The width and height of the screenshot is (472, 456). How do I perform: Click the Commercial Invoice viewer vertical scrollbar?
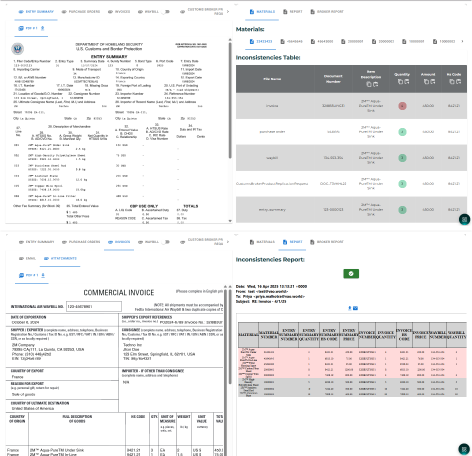point(230,337)
